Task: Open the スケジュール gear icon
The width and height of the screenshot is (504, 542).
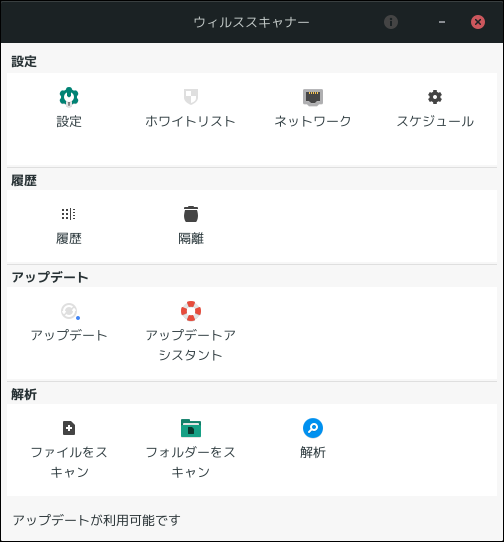Action: pyautogui.click(x=435, y=97)
